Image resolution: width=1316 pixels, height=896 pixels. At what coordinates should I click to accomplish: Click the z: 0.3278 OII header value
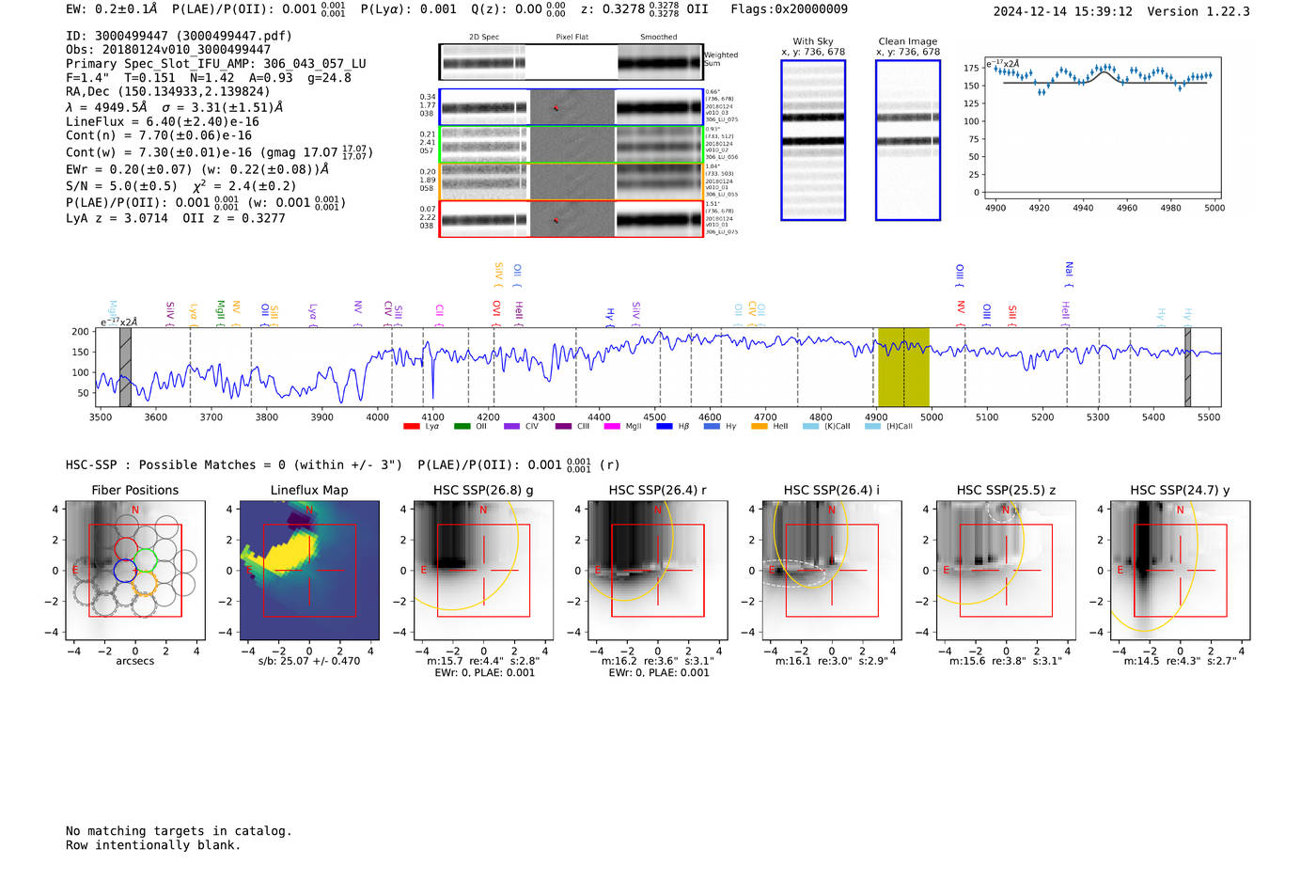click(x=645, y=9)
